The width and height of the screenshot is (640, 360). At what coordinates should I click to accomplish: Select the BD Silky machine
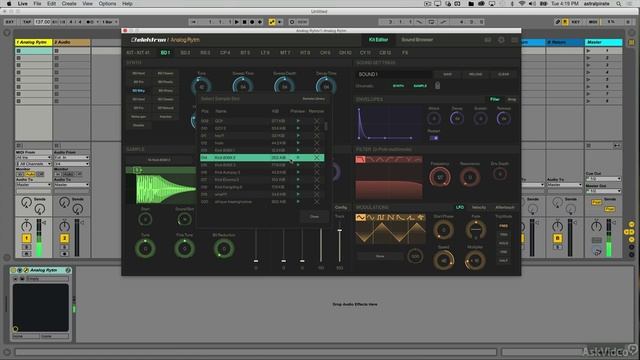click(139, 91)
